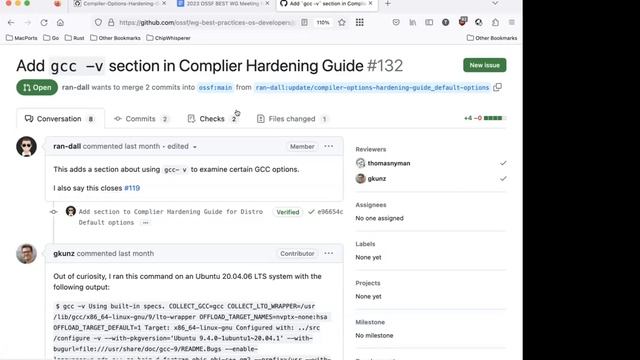This screenshot has width=640, height=360.
Task: Click the shield tracking protection icon
Action: tap(98, 22)
